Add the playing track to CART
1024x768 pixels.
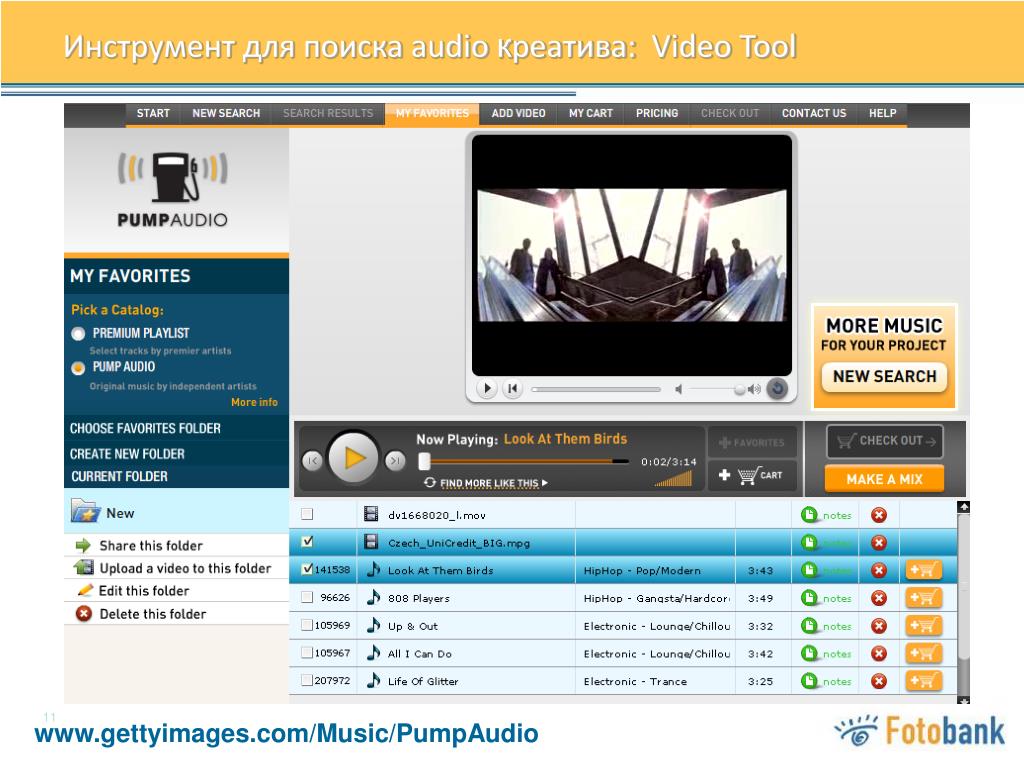752,475
